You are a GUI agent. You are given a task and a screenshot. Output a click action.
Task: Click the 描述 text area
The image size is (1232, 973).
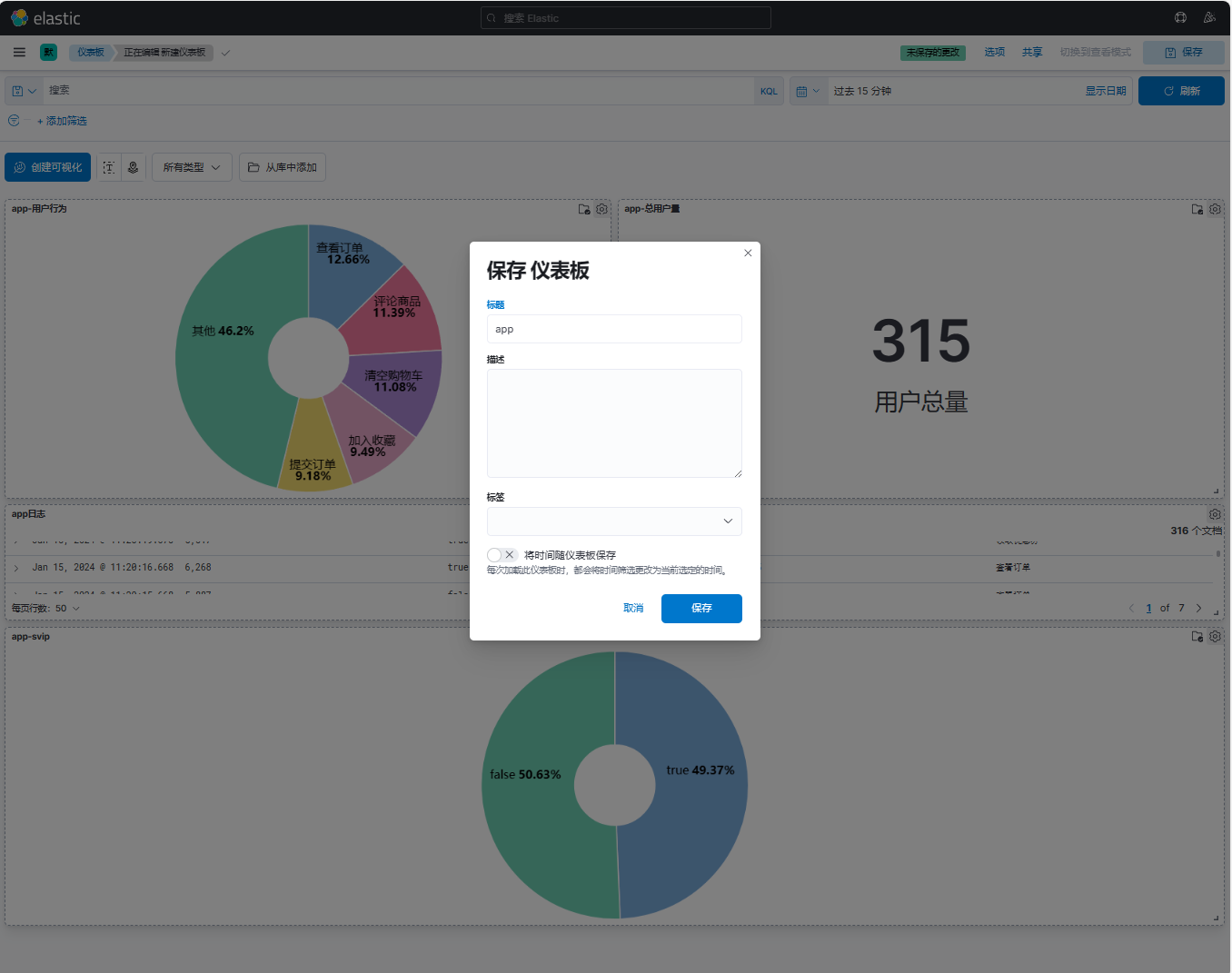(x=614, y=423)
